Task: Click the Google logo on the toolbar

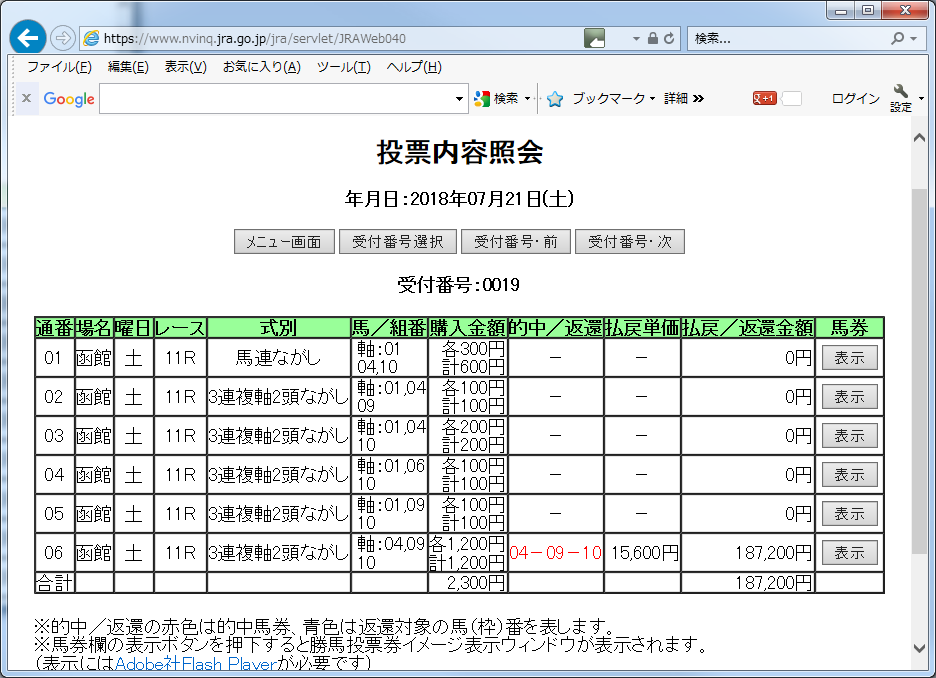Action: click(69, 98)
